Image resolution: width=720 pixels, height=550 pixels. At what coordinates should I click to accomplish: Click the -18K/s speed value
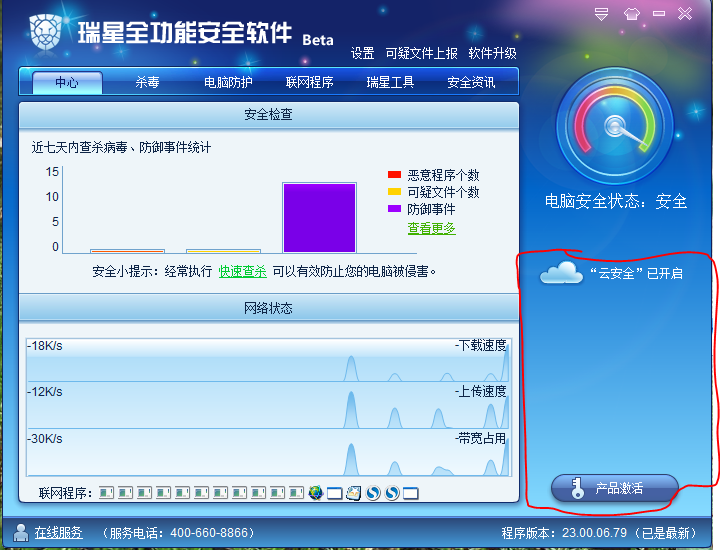tap(45, 346)
